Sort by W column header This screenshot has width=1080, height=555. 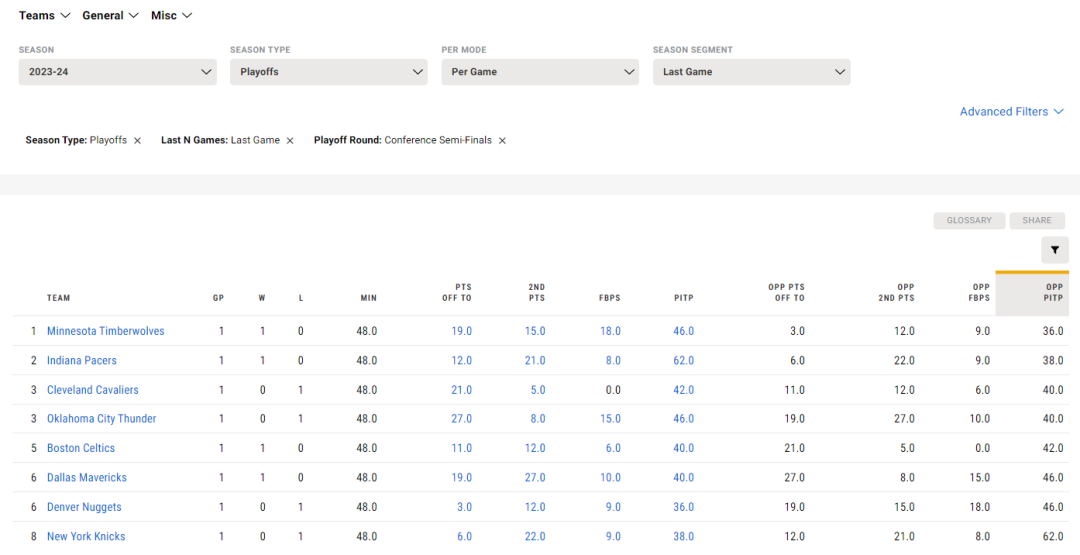(x=262, y=298)
